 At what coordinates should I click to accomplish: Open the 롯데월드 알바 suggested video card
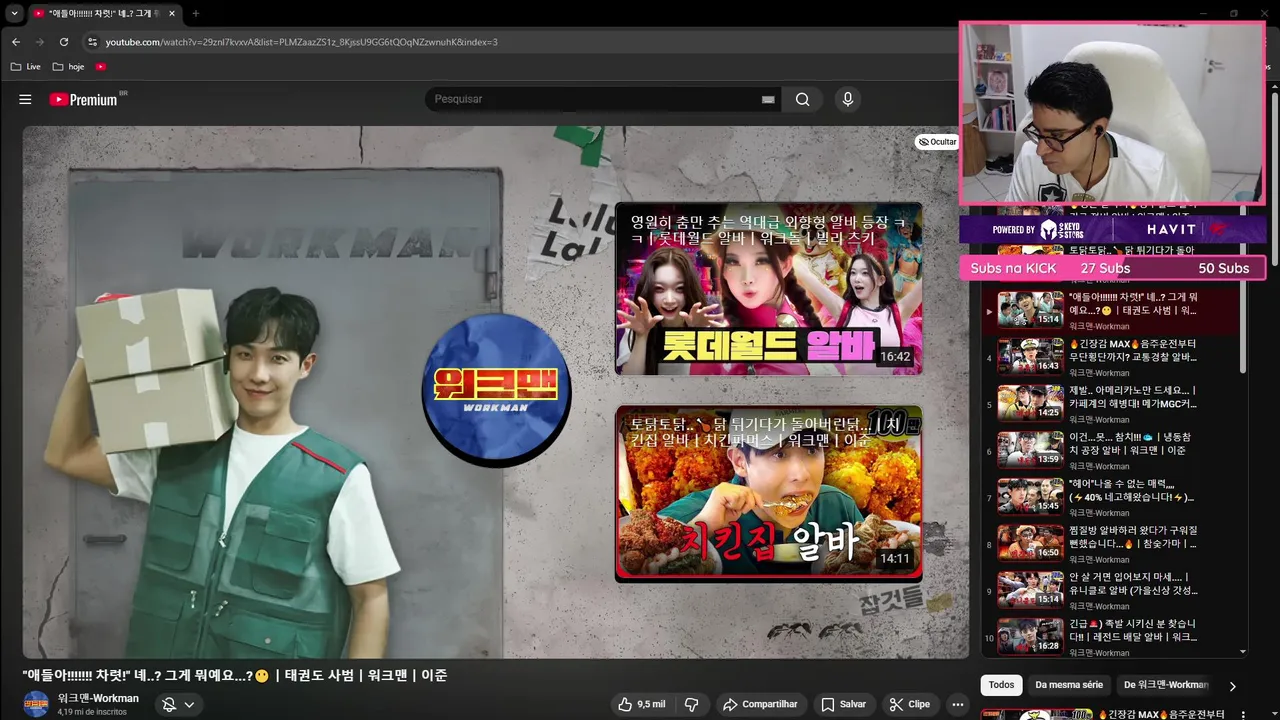pos(768,289)
